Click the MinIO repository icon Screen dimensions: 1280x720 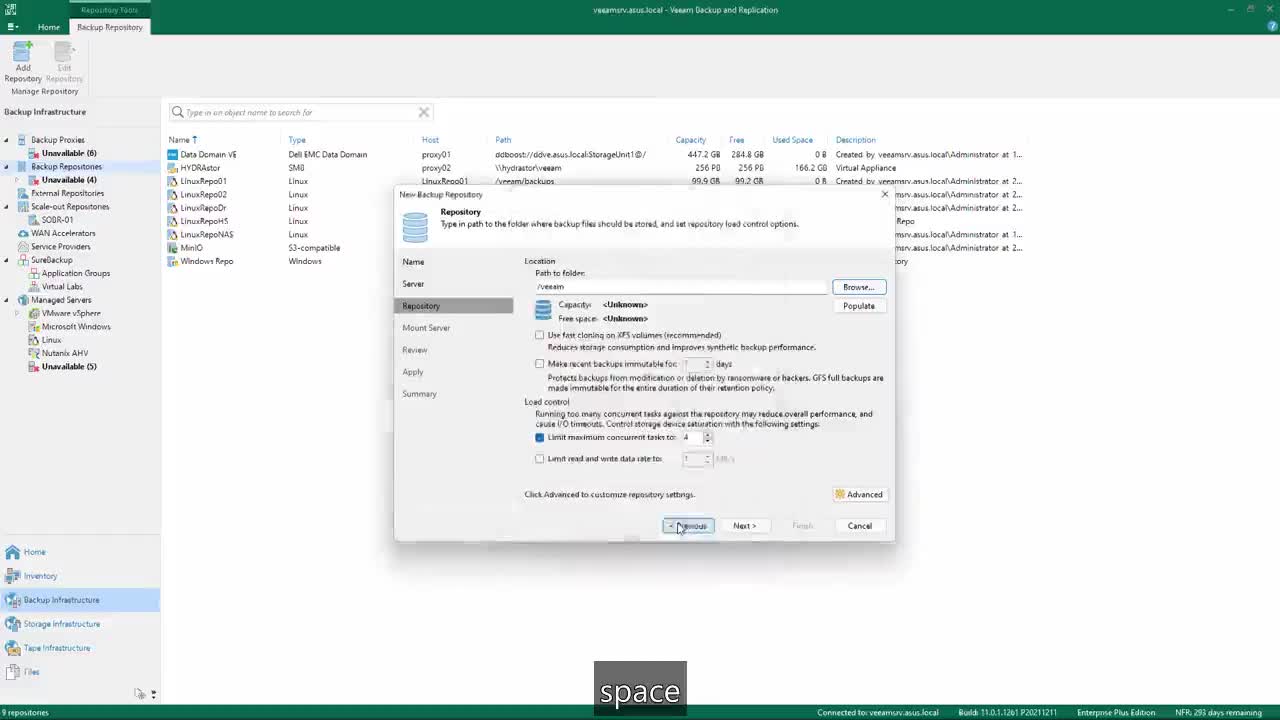(x=172, y=248)
